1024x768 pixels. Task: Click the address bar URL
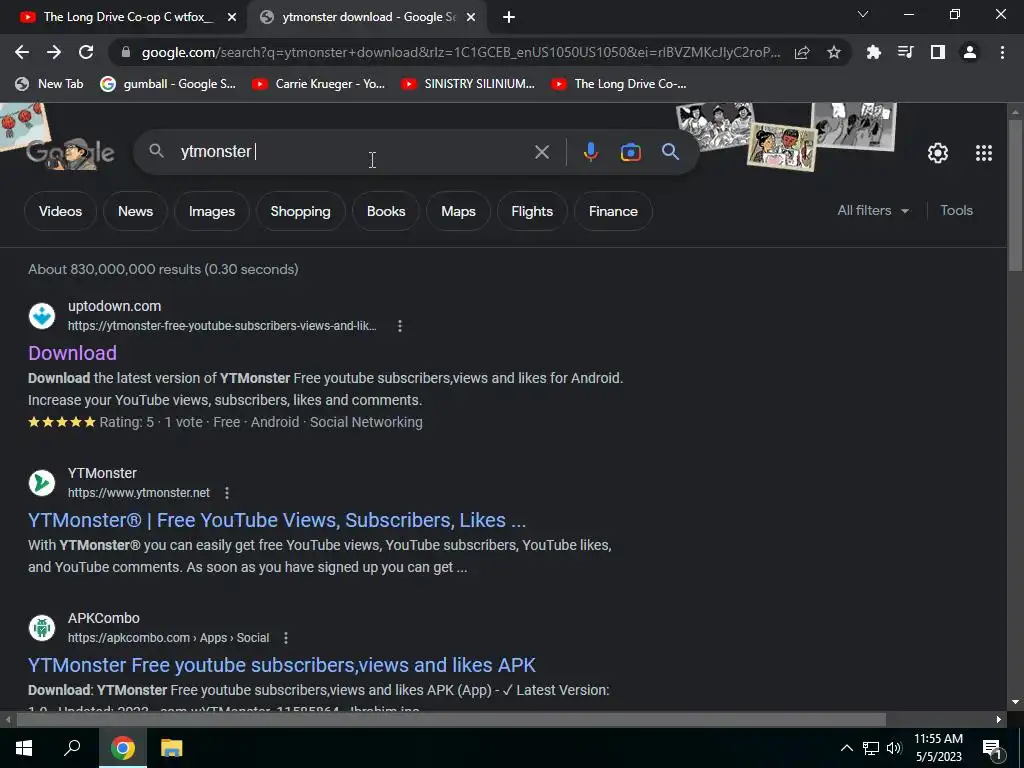click(460, 52)
